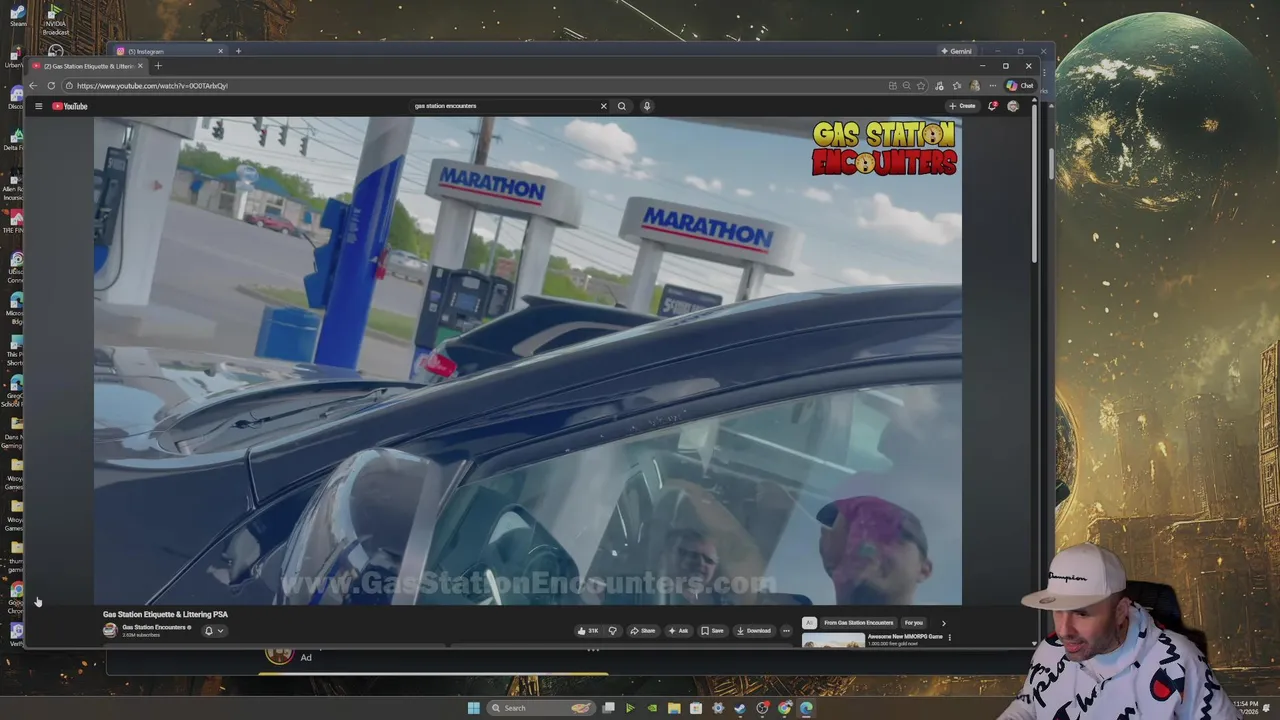Reload the YouTube page

pyautogui.click(x=51, y=86)
